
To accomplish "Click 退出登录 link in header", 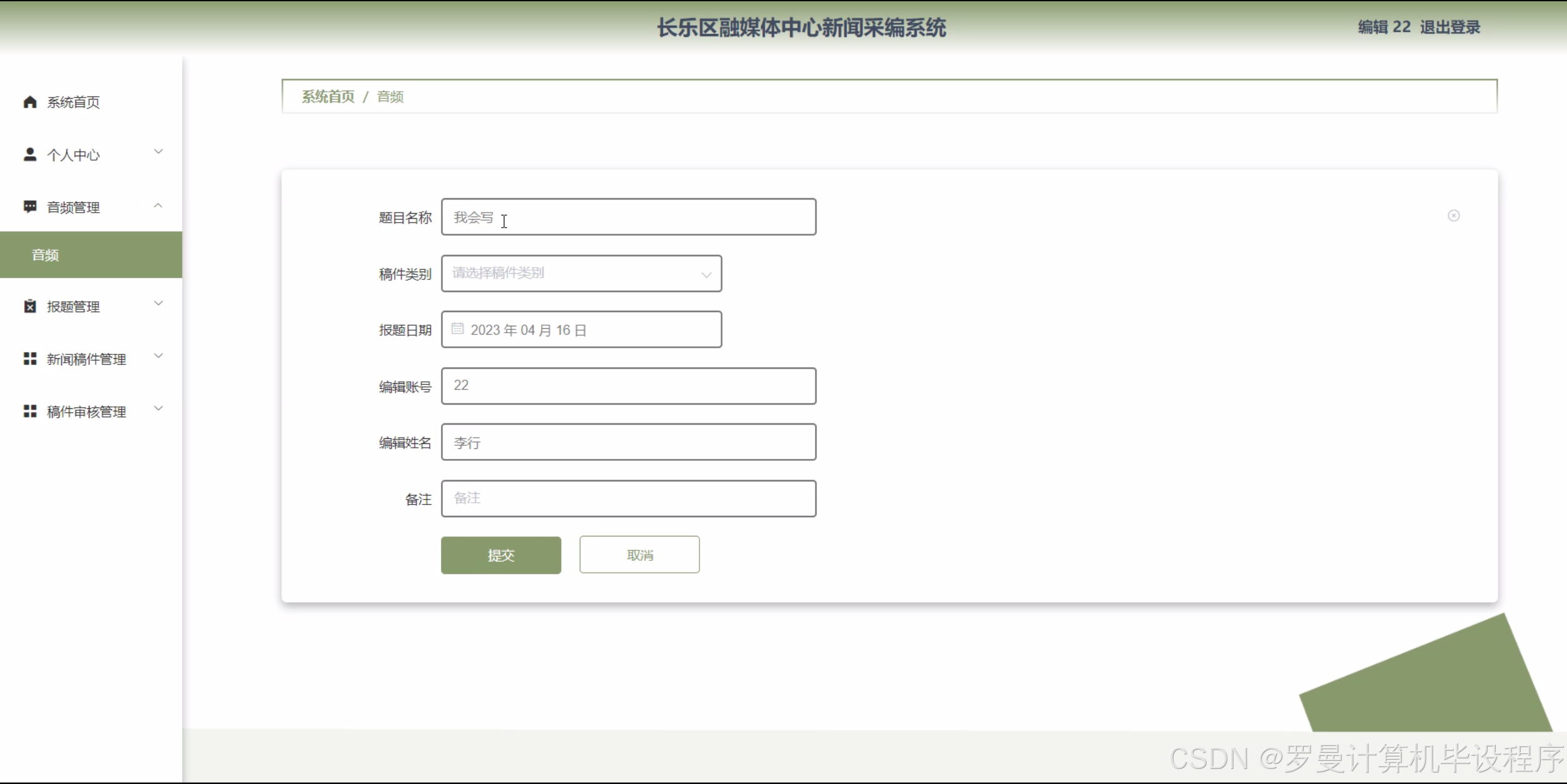I will [1449, 28].
